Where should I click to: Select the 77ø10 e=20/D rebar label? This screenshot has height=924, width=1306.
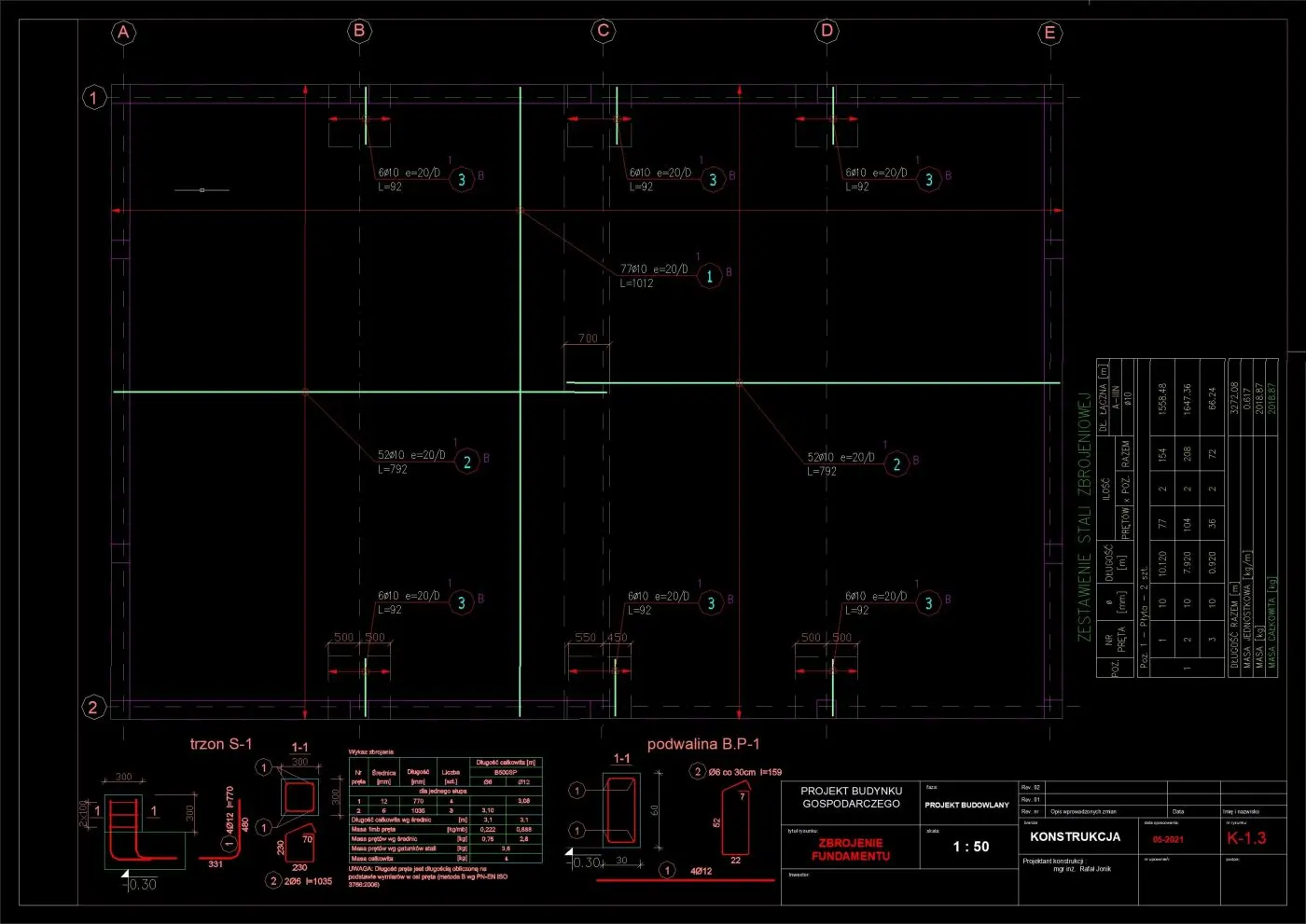click(654, 269)
